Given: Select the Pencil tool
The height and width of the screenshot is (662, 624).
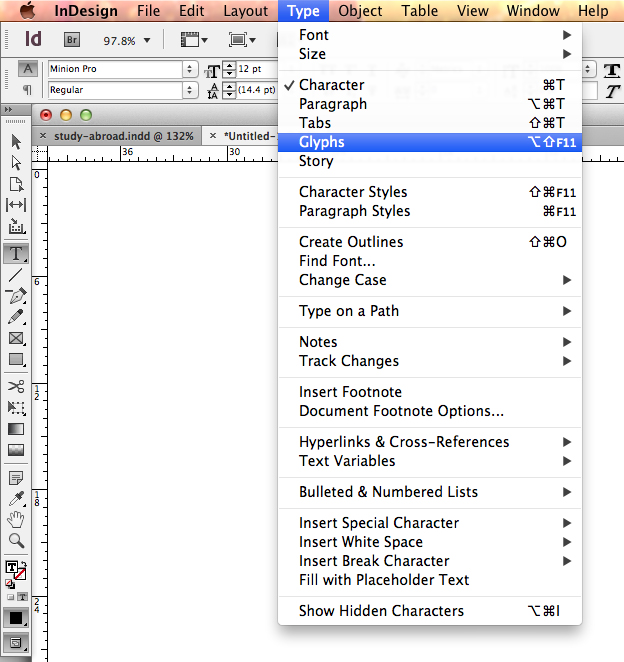Looking at the screenshot, I should coord(16,317).
